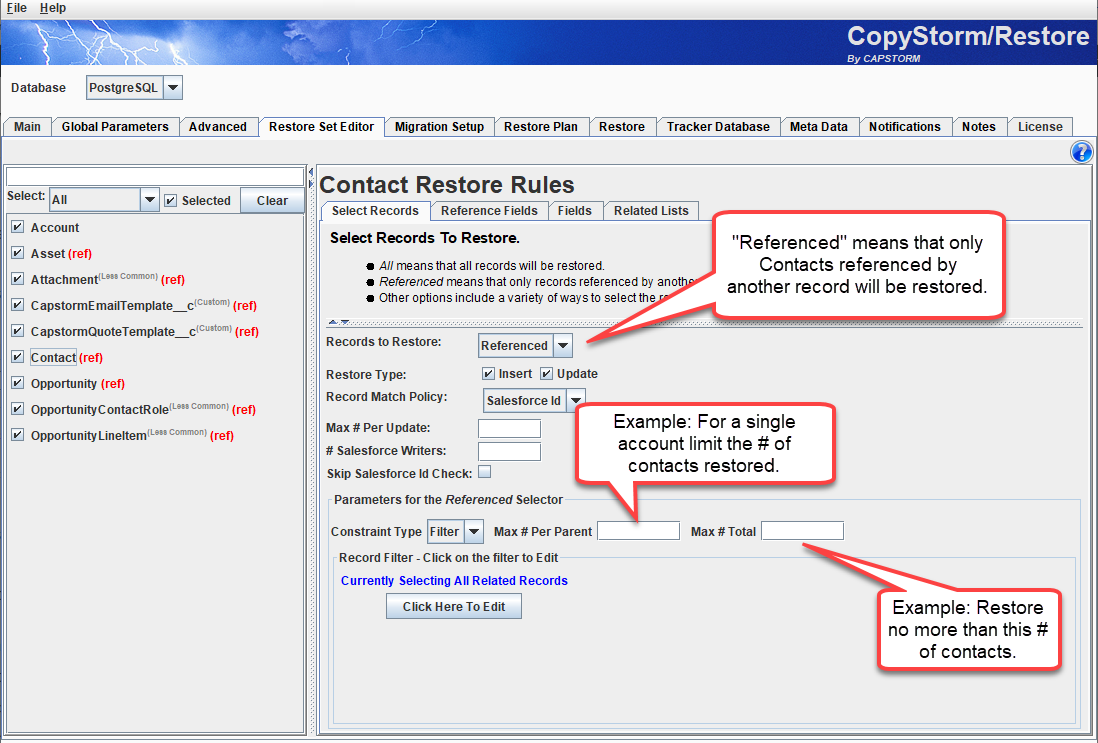The width and height of the screenshot is (1098, 743).
Task: Select the Contact (ref) table row
Action: tap(67, 357)
